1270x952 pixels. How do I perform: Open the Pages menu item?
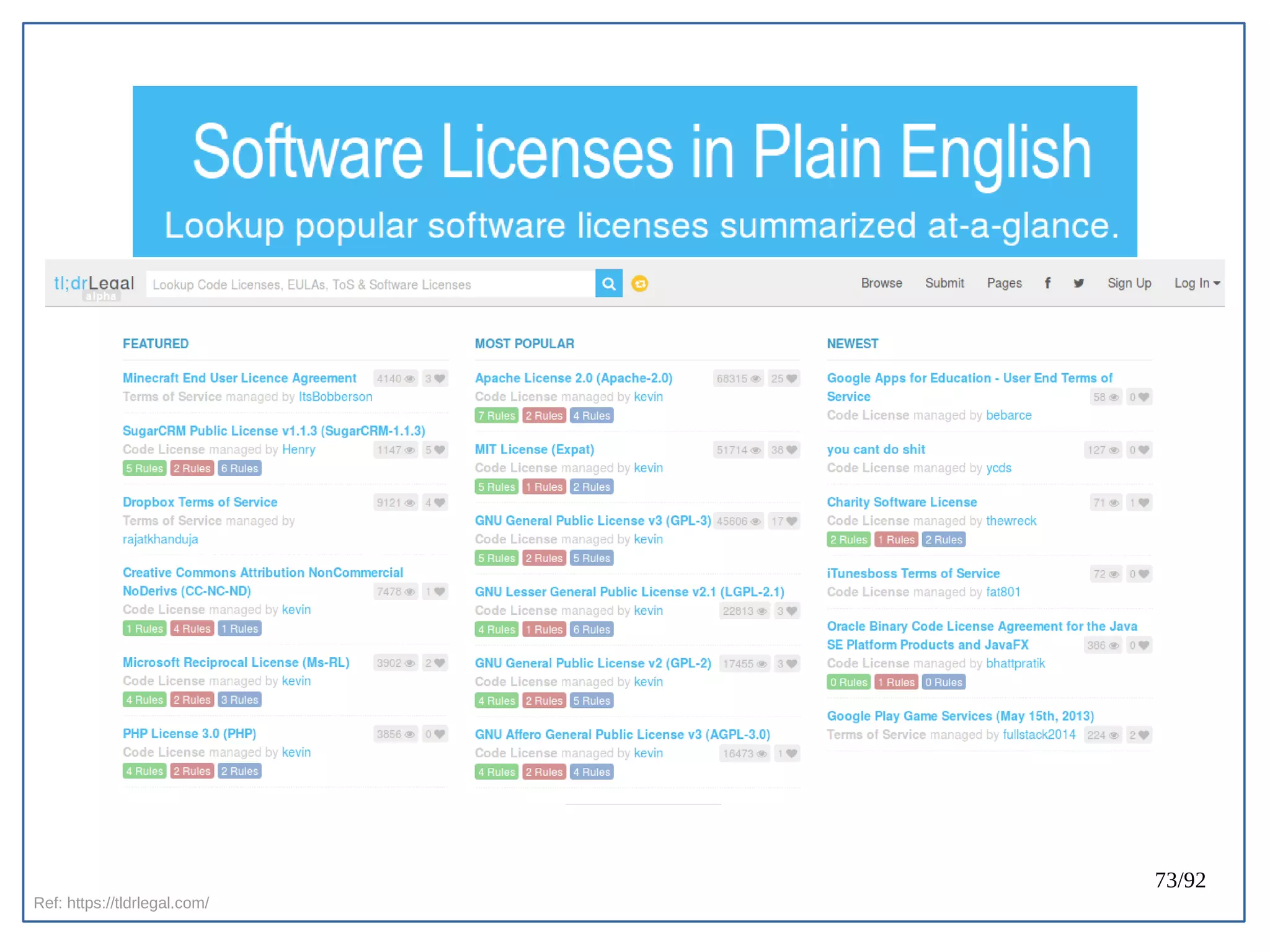pyautogui.click(x=1004, y=283)
